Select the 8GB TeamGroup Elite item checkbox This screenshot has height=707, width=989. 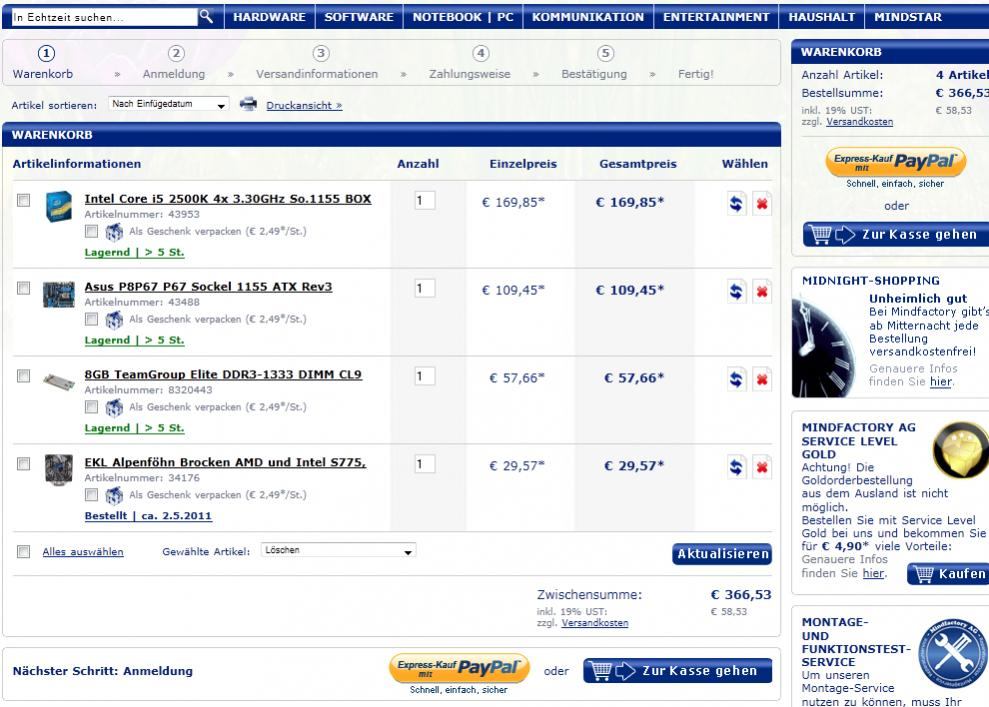23,376
